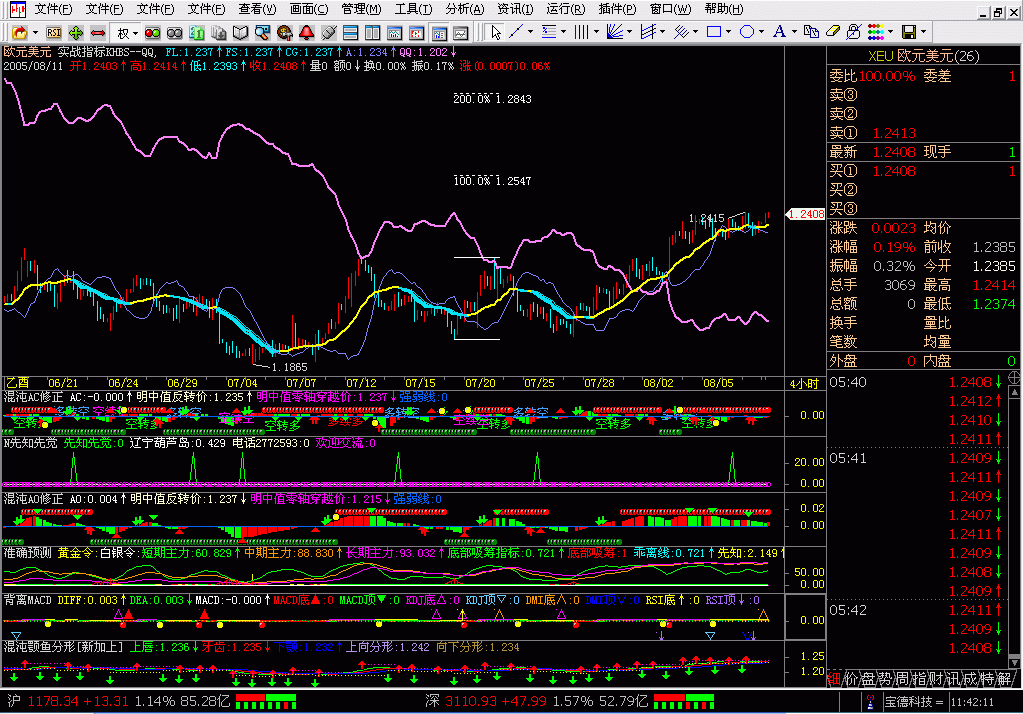Expand the text tool A dropdown arrow
The height and width of the screenshot is (714, 1023).
pos(796,32)
